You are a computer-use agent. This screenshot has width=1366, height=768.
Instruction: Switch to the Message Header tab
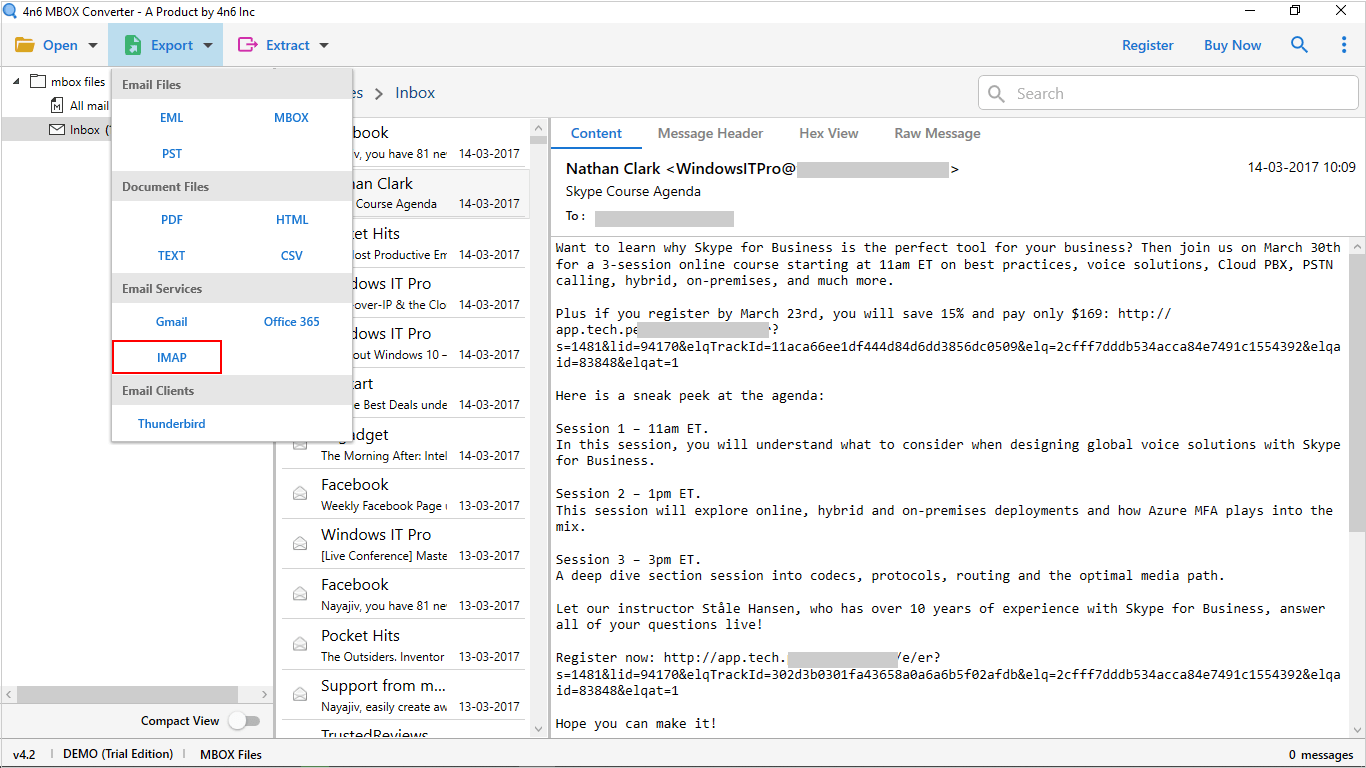[x=710, y=133]
